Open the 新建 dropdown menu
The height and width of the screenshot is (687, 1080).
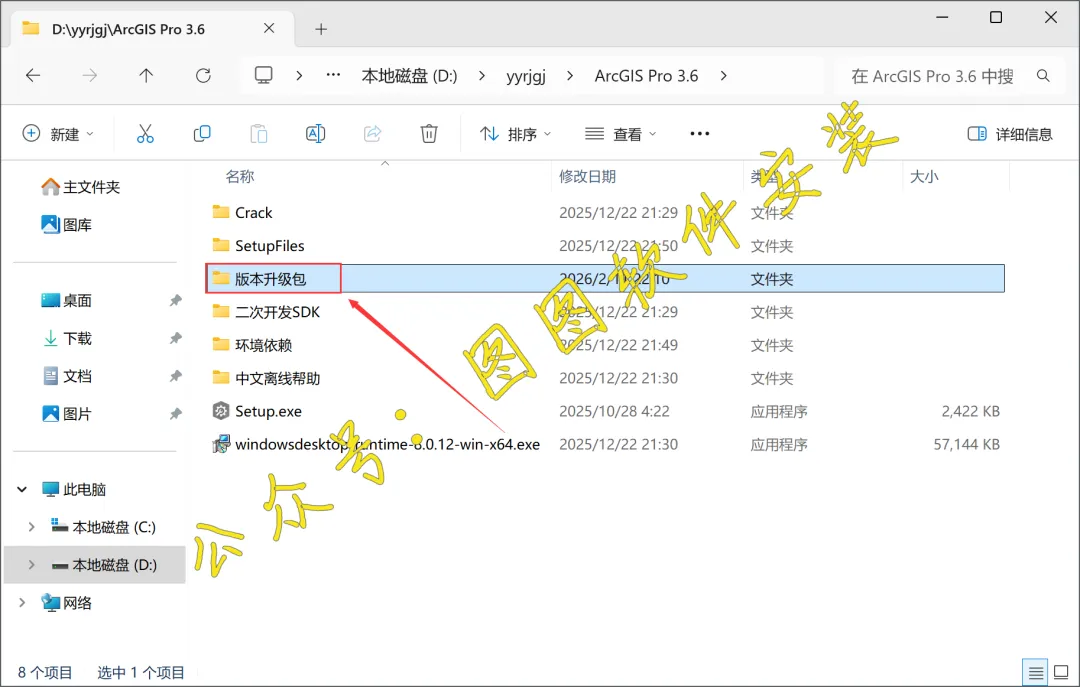point(59,134)
